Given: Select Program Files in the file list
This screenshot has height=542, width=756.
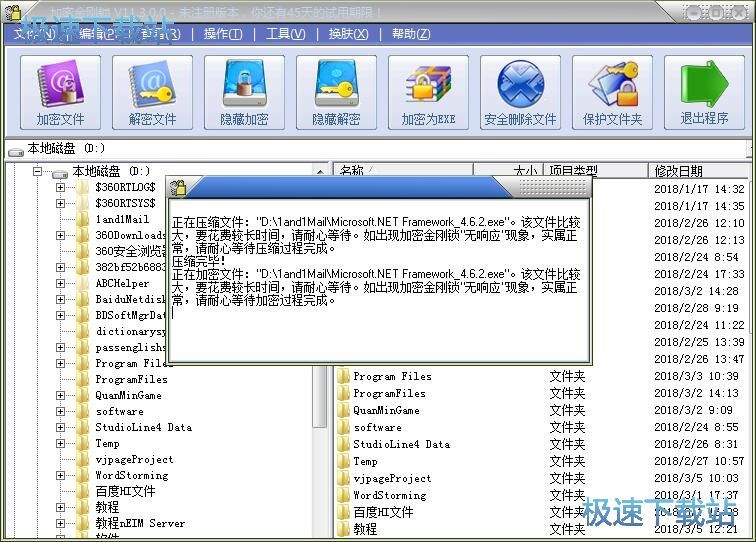Looking at the screenshot, I should point(392,376).
